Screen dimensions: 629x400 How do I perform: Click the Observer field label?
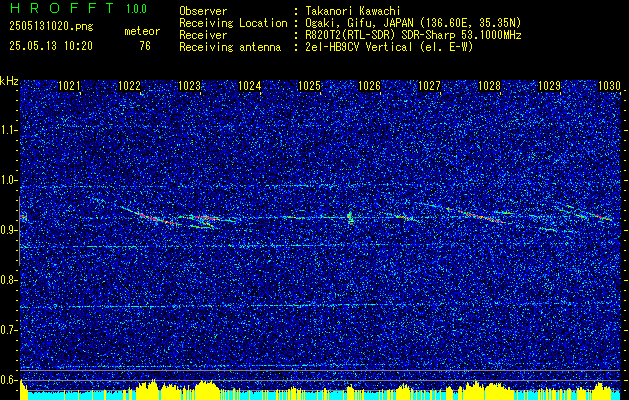[x=203, y=11]
